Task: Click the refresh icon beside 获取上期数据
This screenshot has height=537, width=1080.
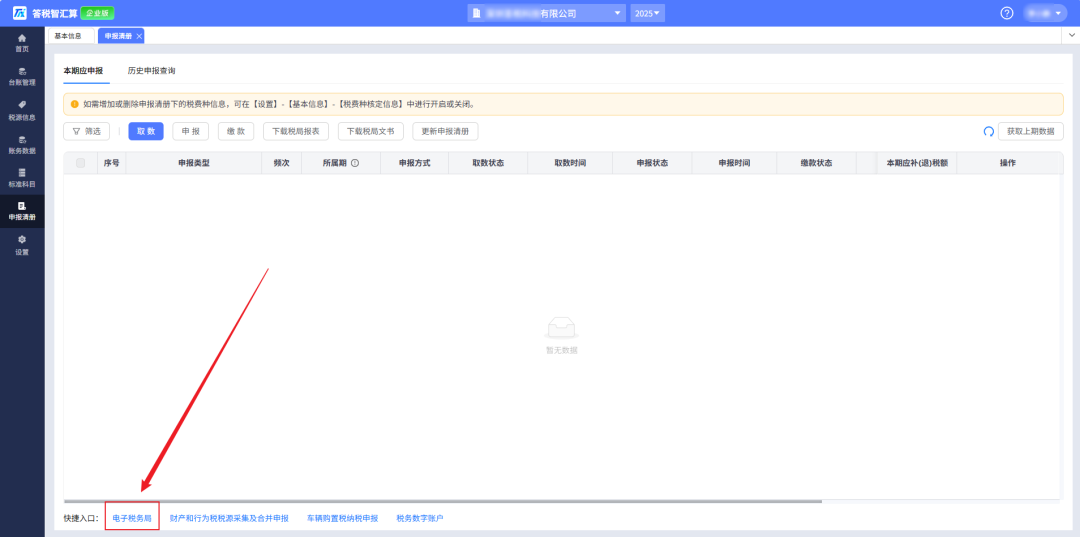Action: [x=988, y=131]
